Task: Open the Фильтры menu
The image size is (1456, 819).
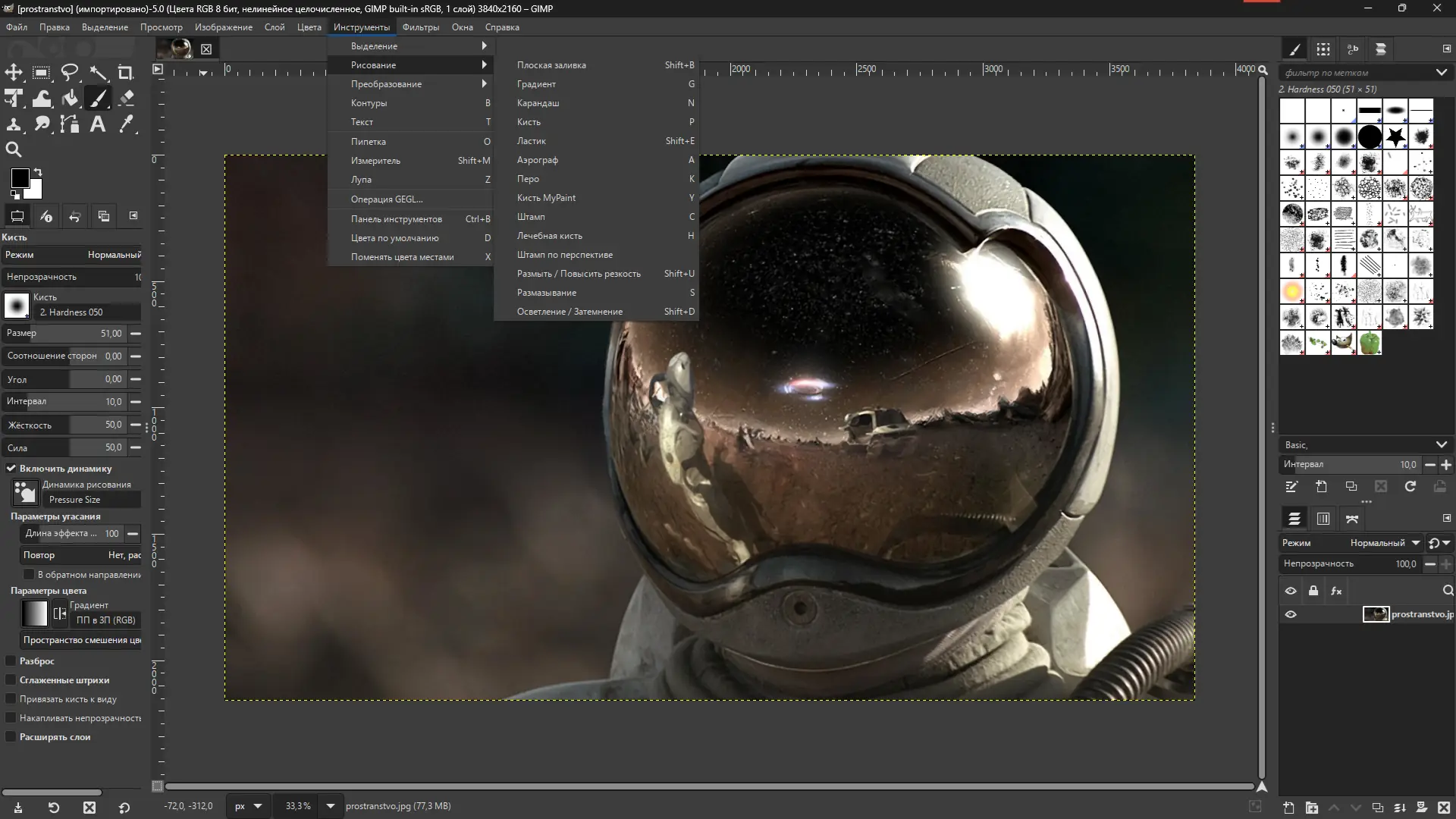Action: click(420, 27)
